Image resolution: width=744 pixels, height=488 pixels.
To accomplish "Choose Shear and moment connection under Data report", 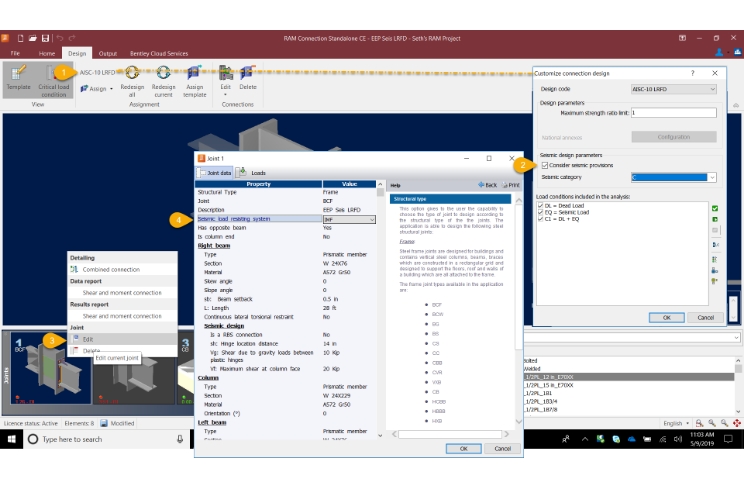I will click(x=122, y=292).
